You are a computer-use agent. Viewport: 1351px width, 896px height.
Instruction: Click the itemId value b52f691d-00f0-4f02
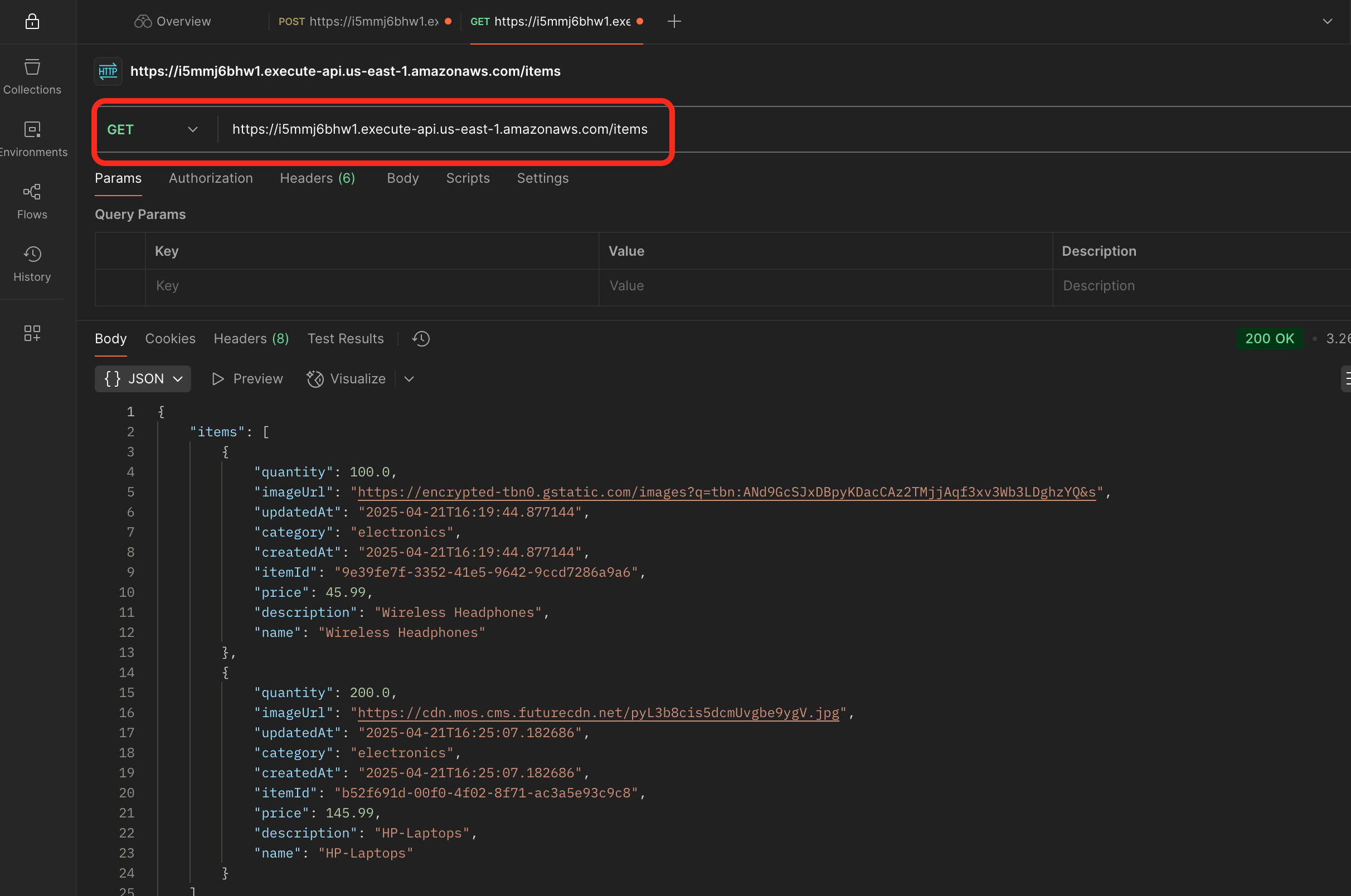tap(486, 792)
